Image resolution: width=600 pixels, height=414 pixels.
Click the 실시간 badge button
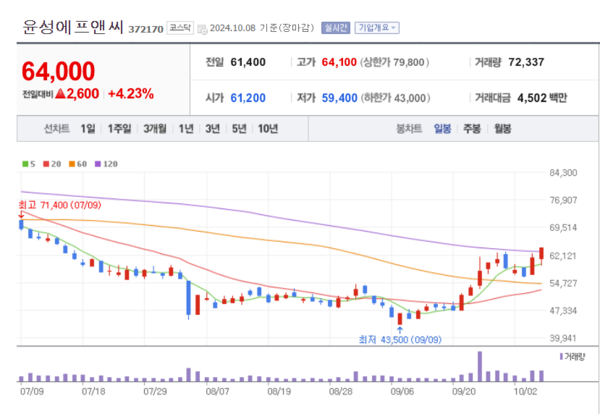[x=336, y=28]
